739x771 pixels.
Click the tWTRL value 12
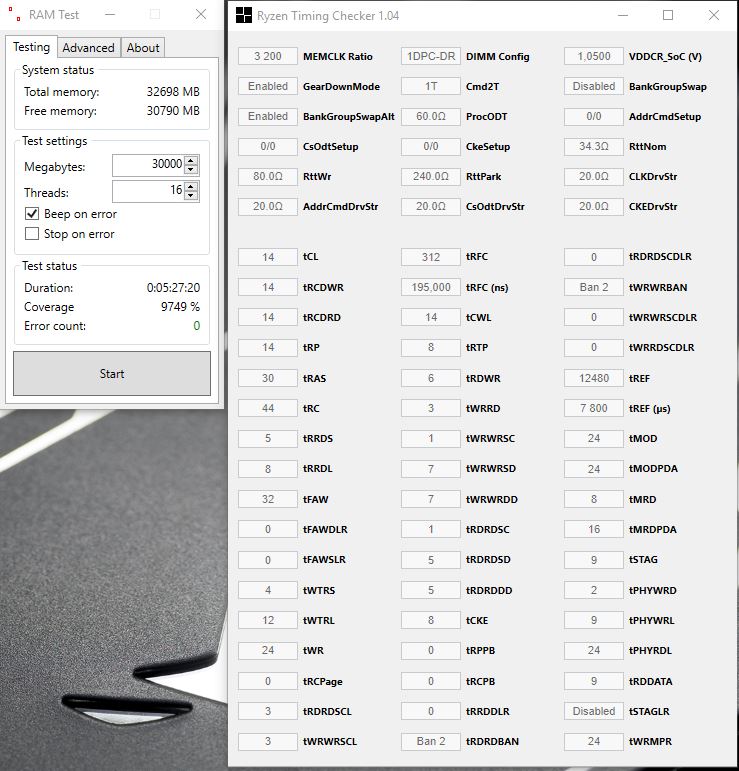(x=268, y=620)
